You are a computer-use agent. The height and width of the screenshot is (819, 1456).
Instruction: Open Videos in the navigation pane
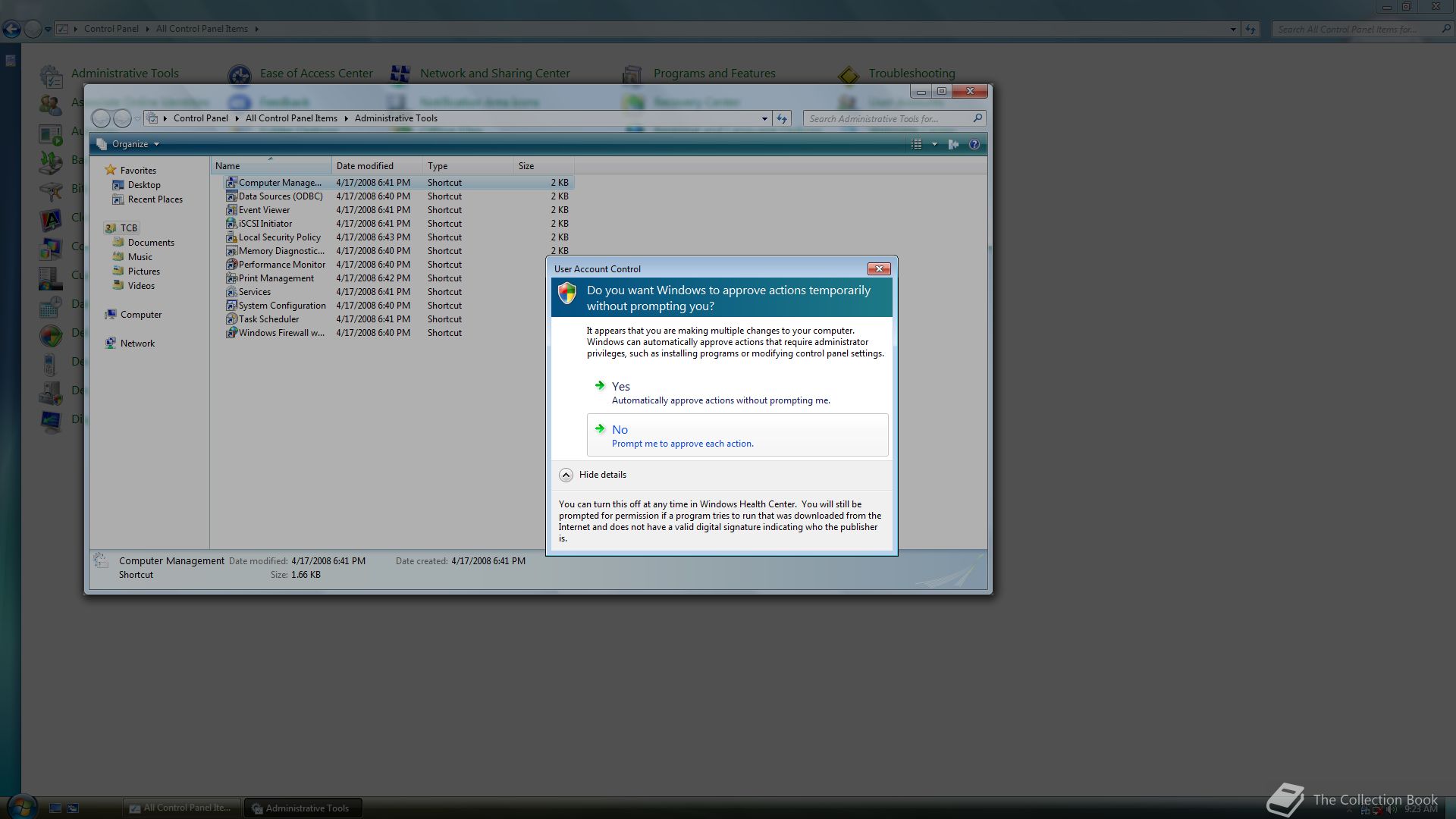(133, 286)
